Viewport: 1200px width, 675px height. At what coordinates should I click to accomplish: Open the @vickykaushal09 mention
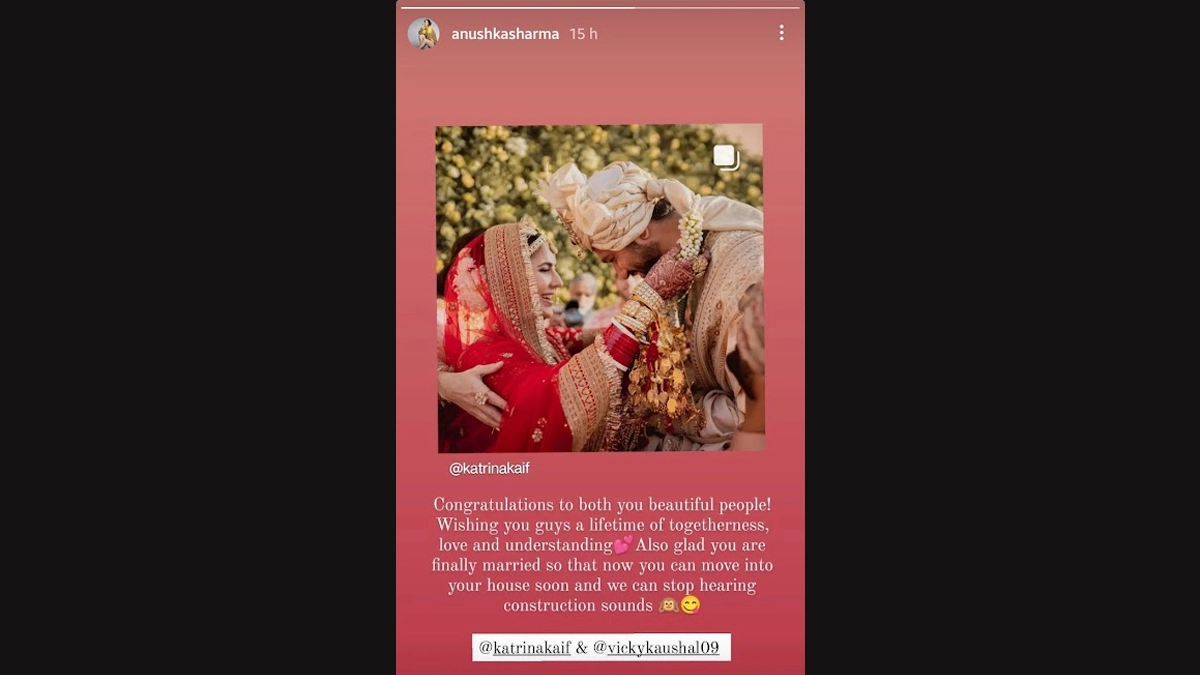pos(656,648)
